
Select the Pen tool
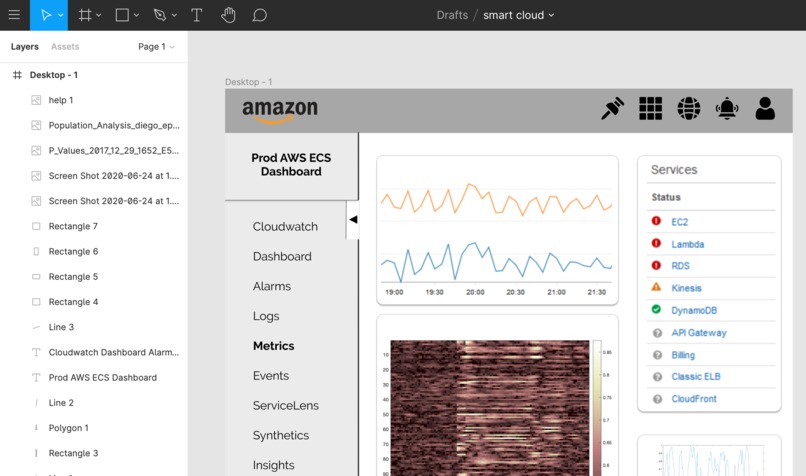click(x=160, y=15)
